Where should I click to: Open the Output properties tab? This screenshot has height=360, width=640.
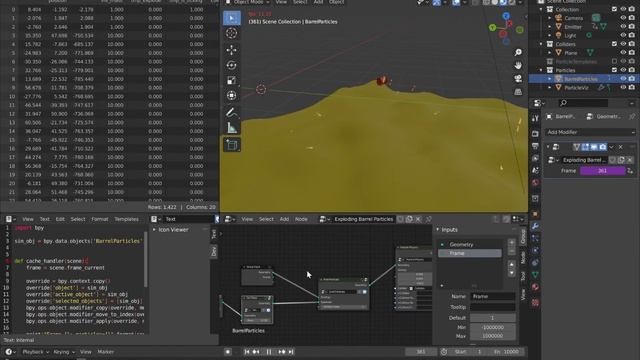pyautogui.click(x=535, y=146)
